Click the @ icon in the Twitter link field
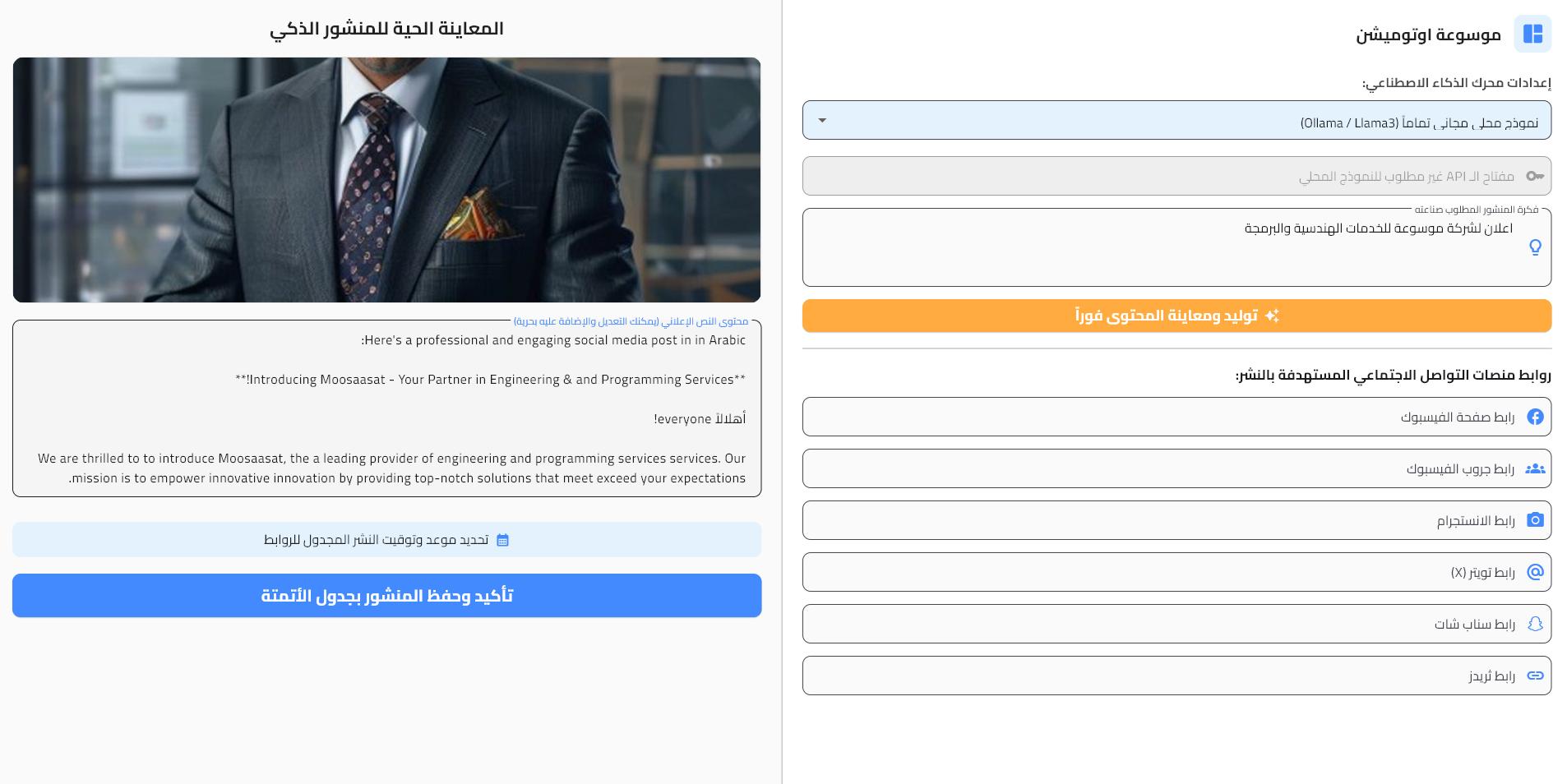The height and width of the screenshot is (784, 1567). [1535, 572]
